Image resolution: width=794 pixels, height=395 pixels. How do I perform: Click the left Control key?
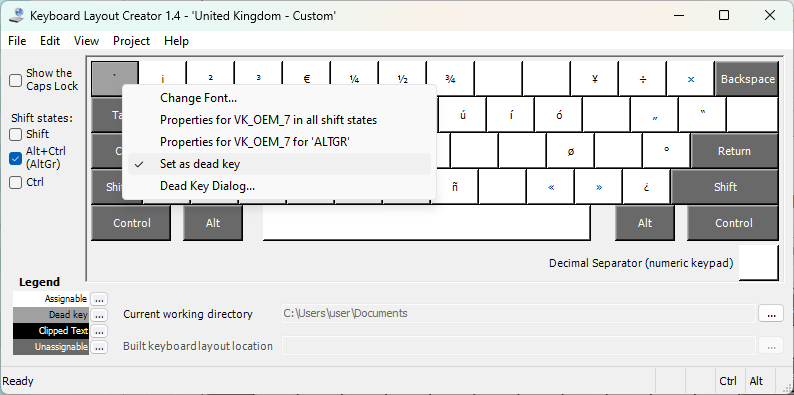click(131, 223)
